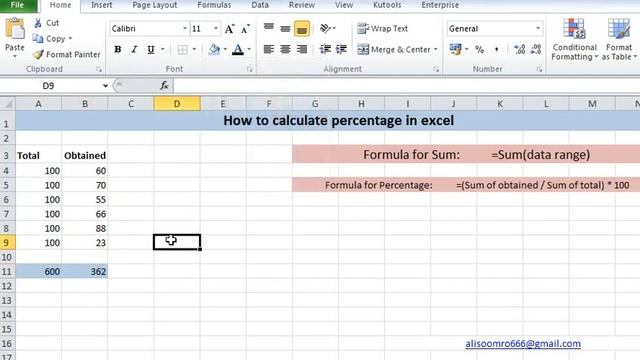Open the font size dropdown
Screen dimensions: 640x360
pos(216,29)
